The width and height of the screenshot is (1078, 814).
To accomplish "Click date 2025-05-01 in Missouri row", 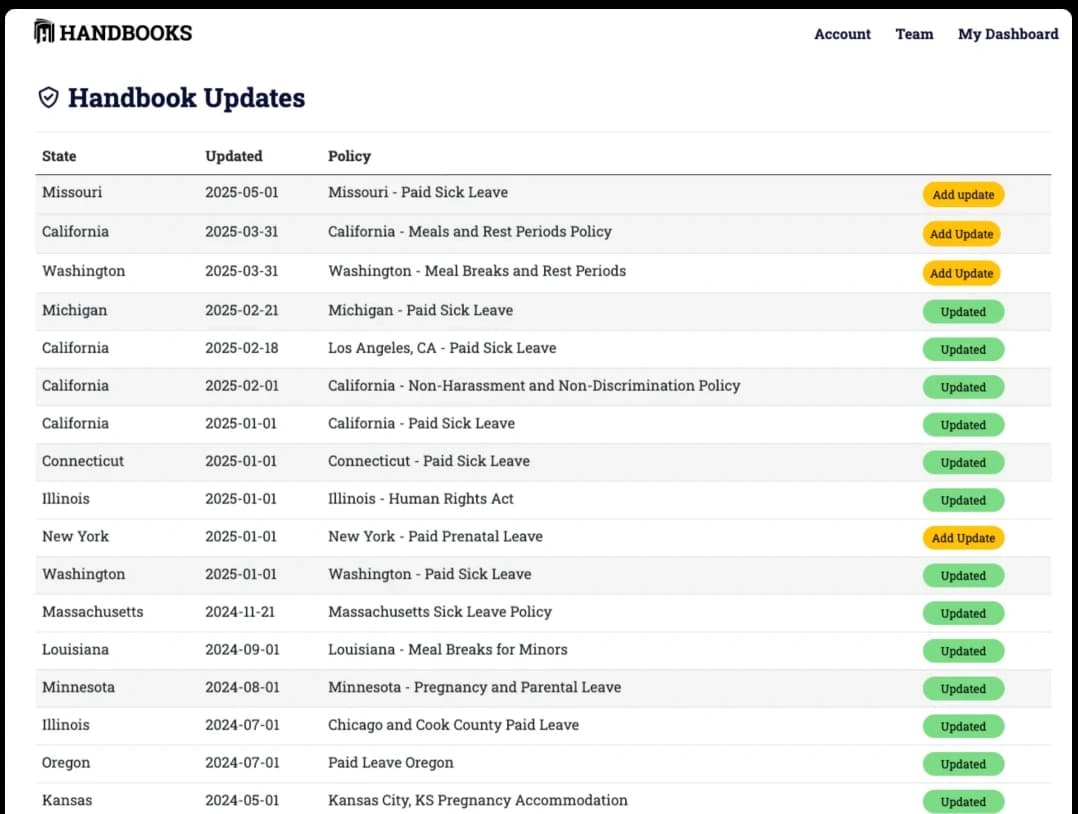I will coord(242,192).
